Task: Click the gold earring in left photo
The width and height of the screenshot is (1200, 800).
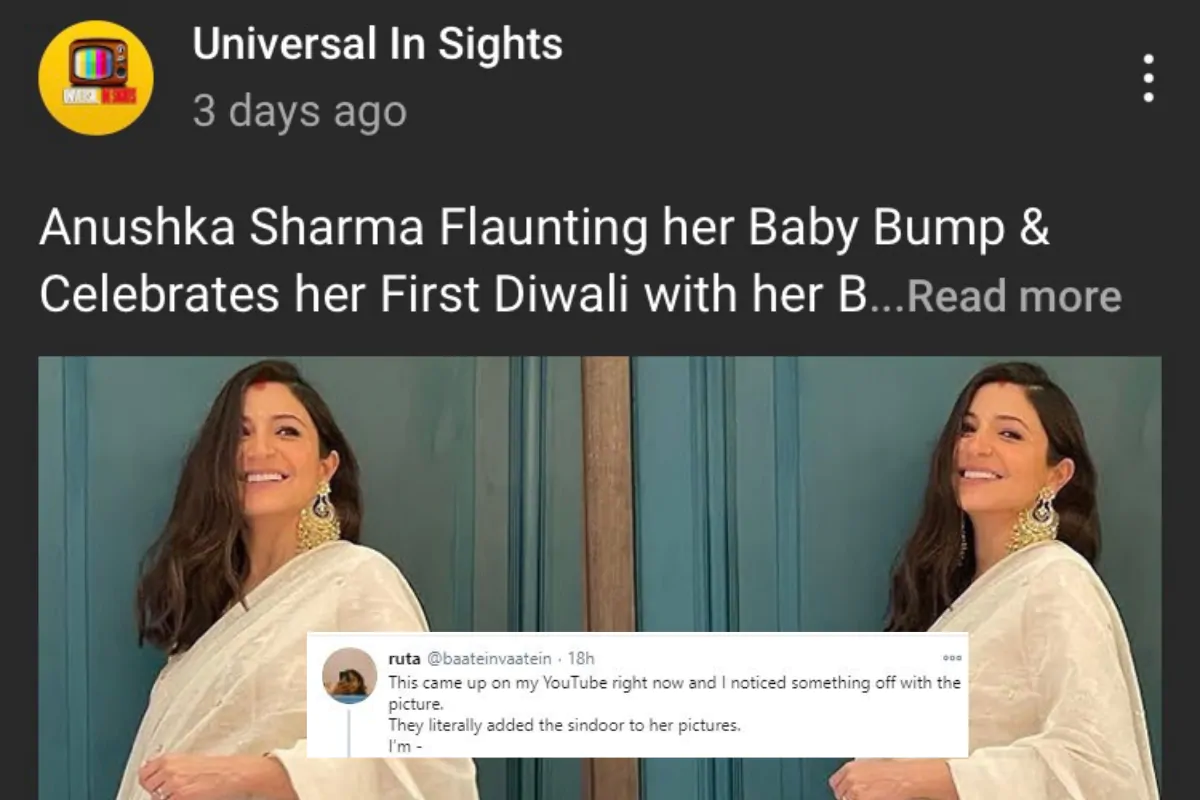Action: pyautogui.click(x=318, y=516)
